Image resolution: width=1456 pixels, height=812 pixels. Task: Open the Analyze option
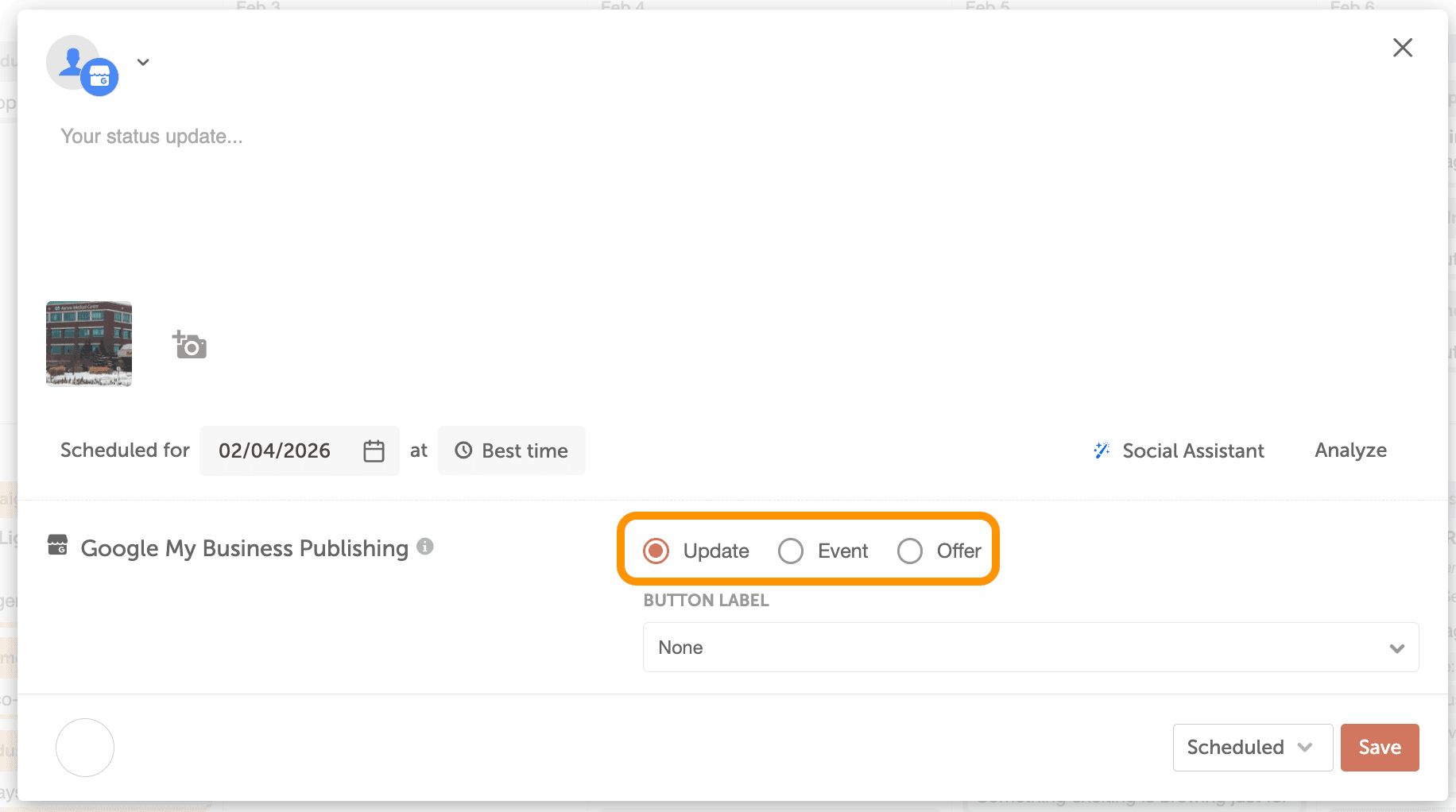point(1350,450)
